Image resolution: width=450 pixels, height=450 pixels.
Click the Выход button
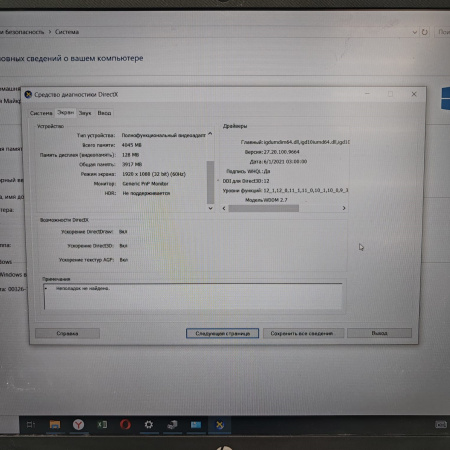click(379, 333)
